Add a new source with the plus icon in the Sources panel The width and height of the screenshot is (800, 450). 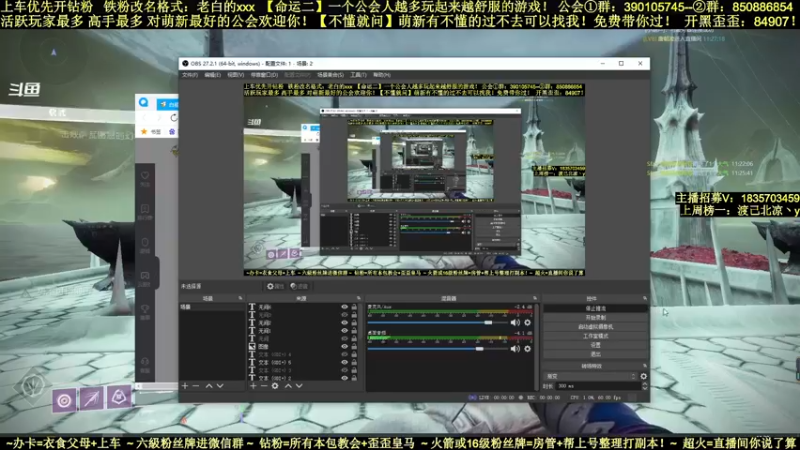pyautogui.click(x=253, y=386)
